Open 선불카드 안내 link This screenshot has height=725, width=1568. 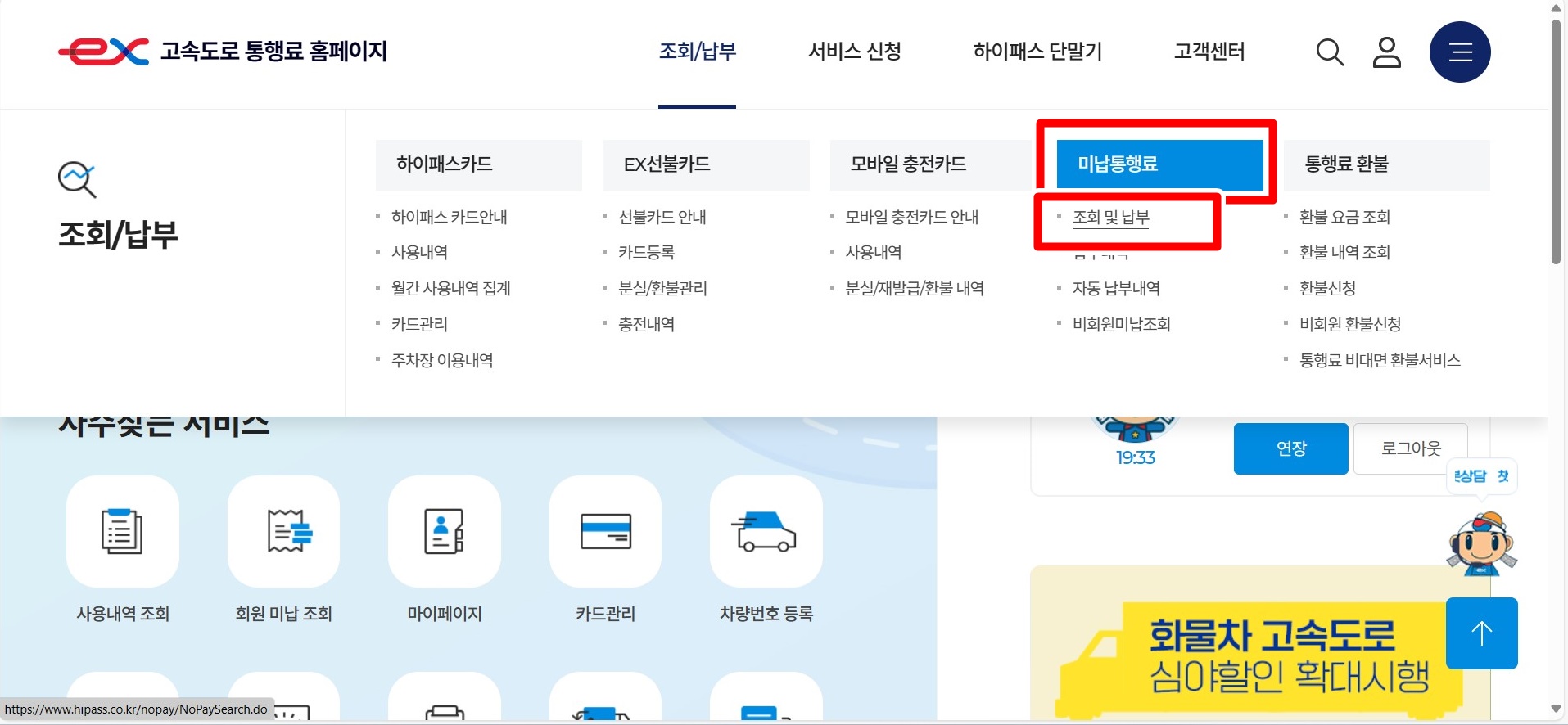point(662,217)
